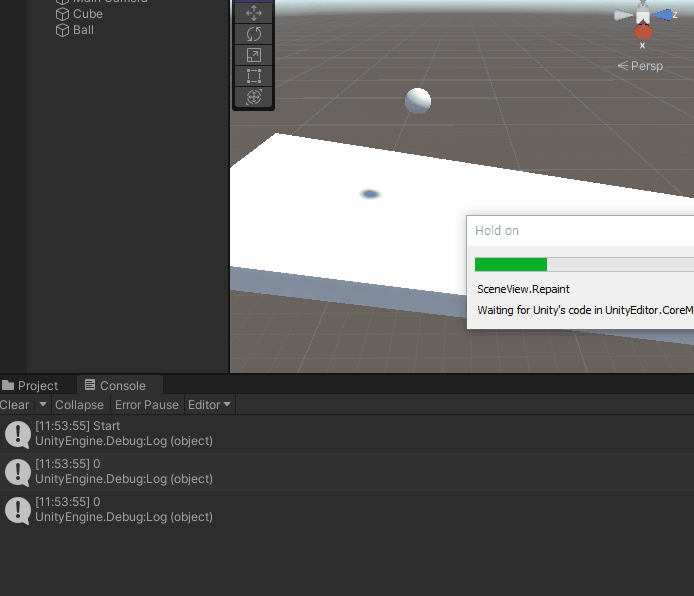Screen dimensions: 694x596
Task: Click the 'Hold on' dialog title
Action: tap(497, 231)
